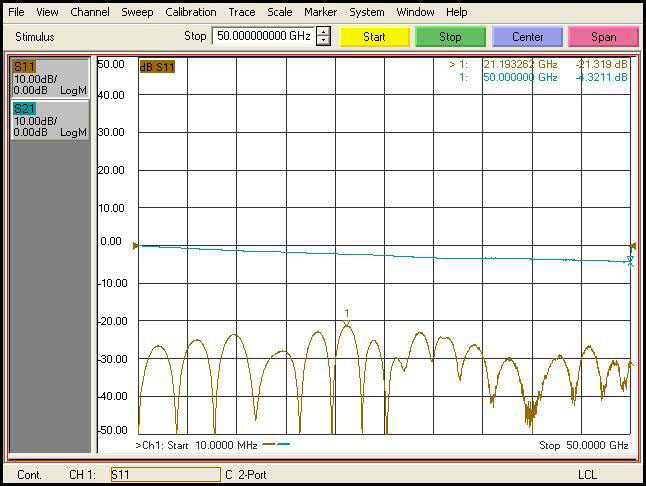The height and width of the screenshot is (486, 646).
Task: Click the S11 status bar field
Action: [x=166, y=474]
